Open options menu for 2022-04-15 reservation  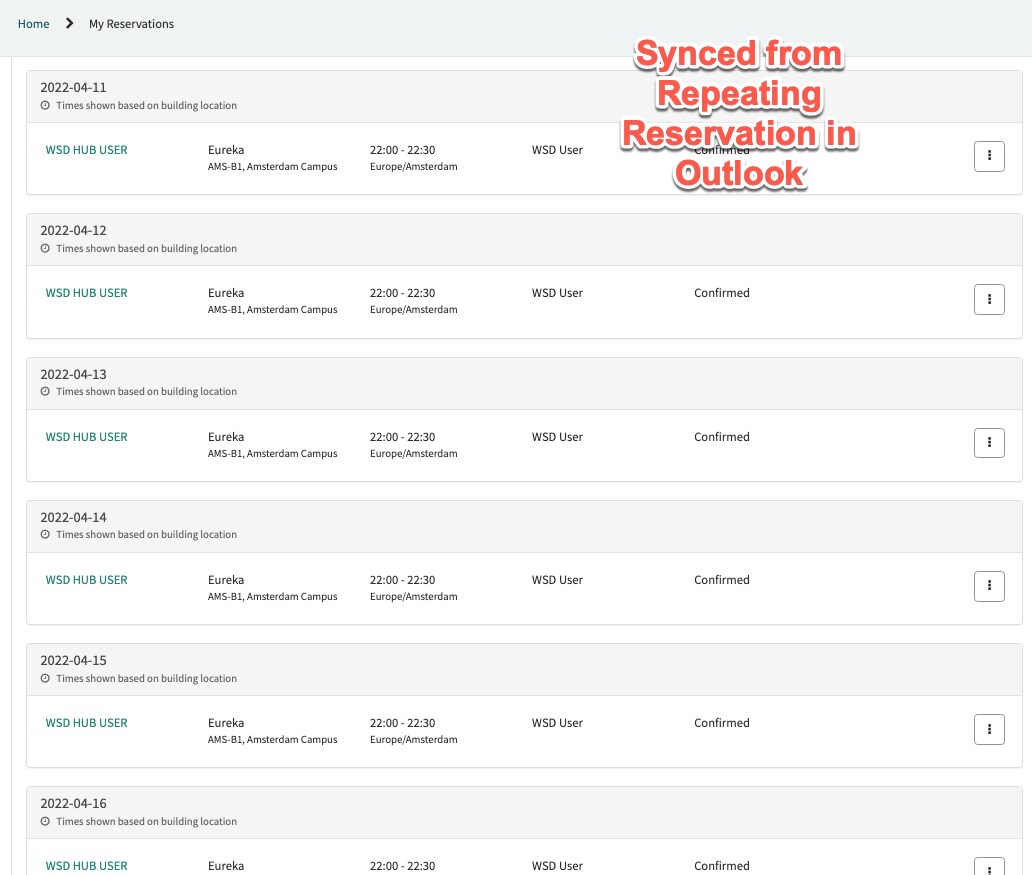point(989,729)
